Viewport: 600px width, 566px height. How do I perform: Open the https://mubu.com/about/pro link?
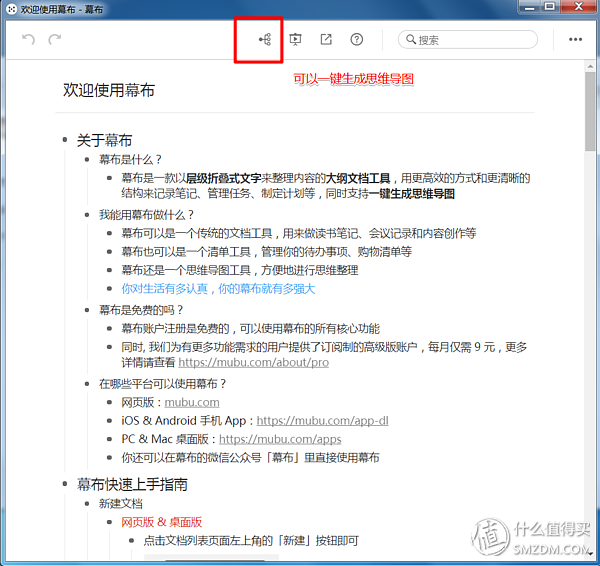[253, 362]
